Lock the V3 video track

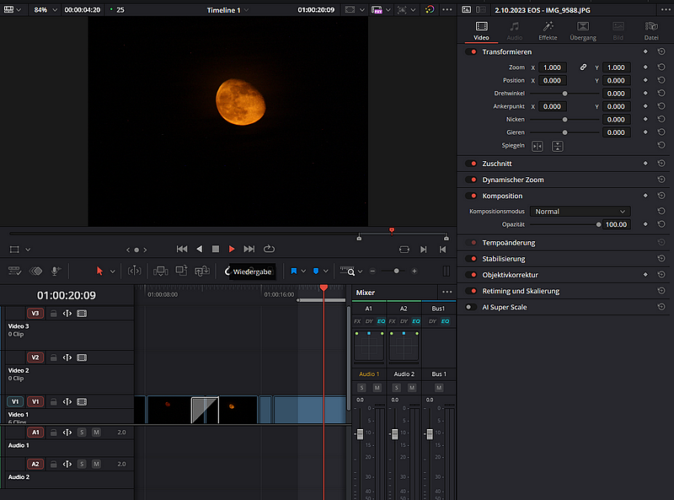tap(54, 313)
